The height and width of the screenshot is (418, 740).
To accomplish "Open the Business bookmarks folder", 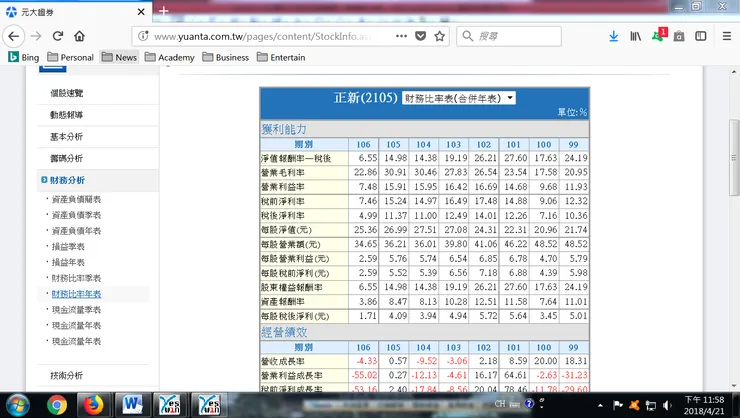I will click(x=226, y=57).
